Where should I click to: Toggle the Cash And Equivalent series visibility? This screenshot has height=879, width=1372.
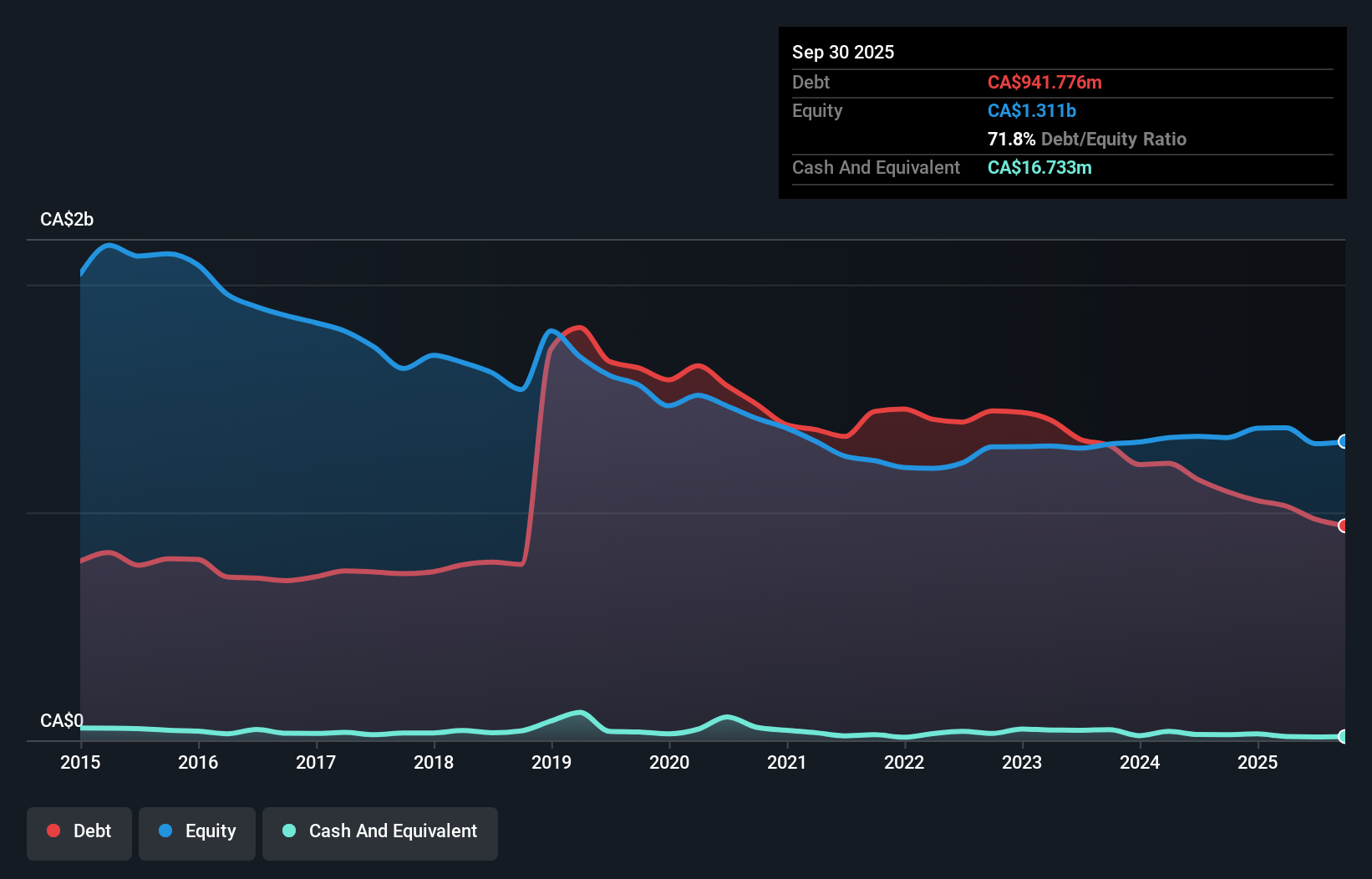click(380, 831)
